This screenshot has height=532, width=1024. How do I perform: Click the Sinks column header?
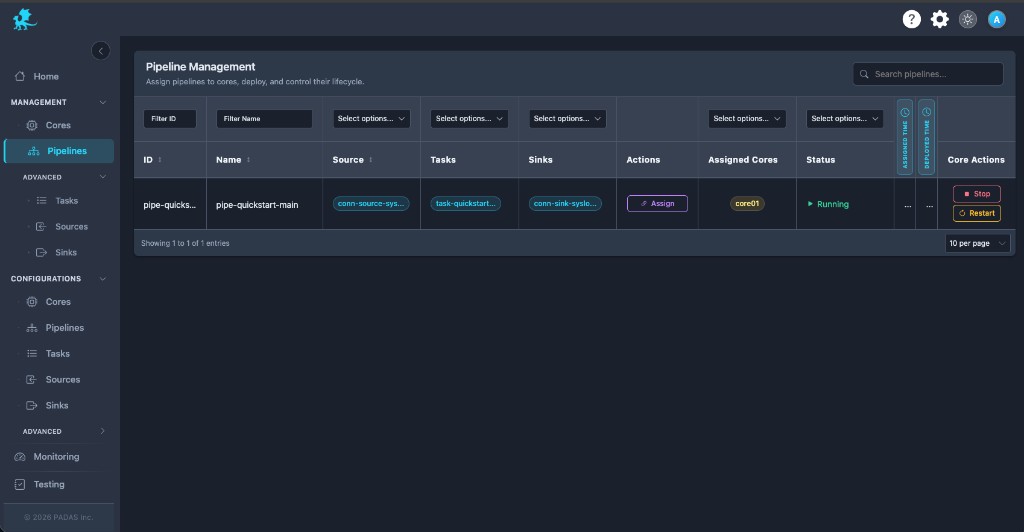pyautogui.click(x=540, y=160)
